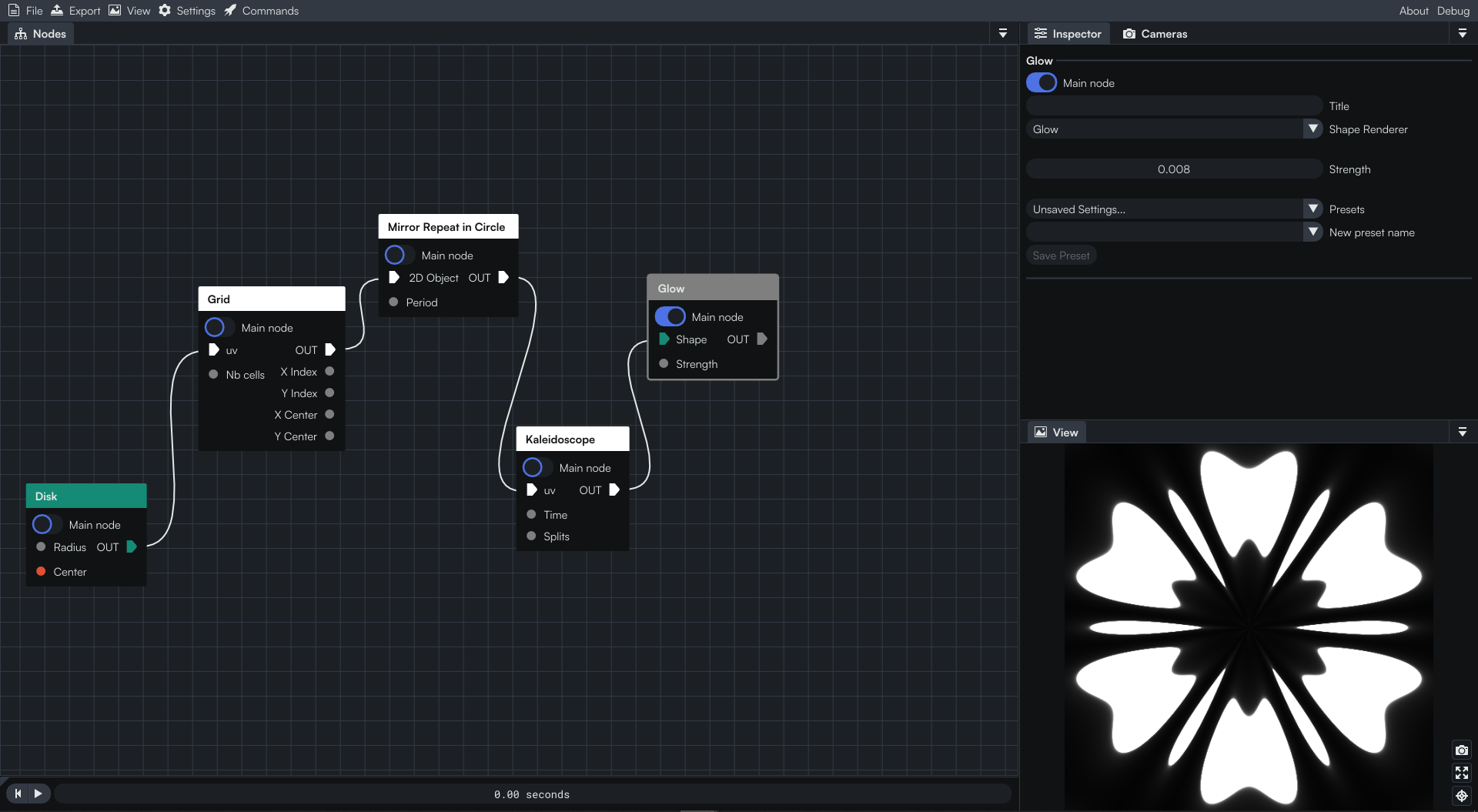The height and width of the screenshot is (812, 1478).
Task: Switch to the Cameras tab
Action: pos(1155,34)
